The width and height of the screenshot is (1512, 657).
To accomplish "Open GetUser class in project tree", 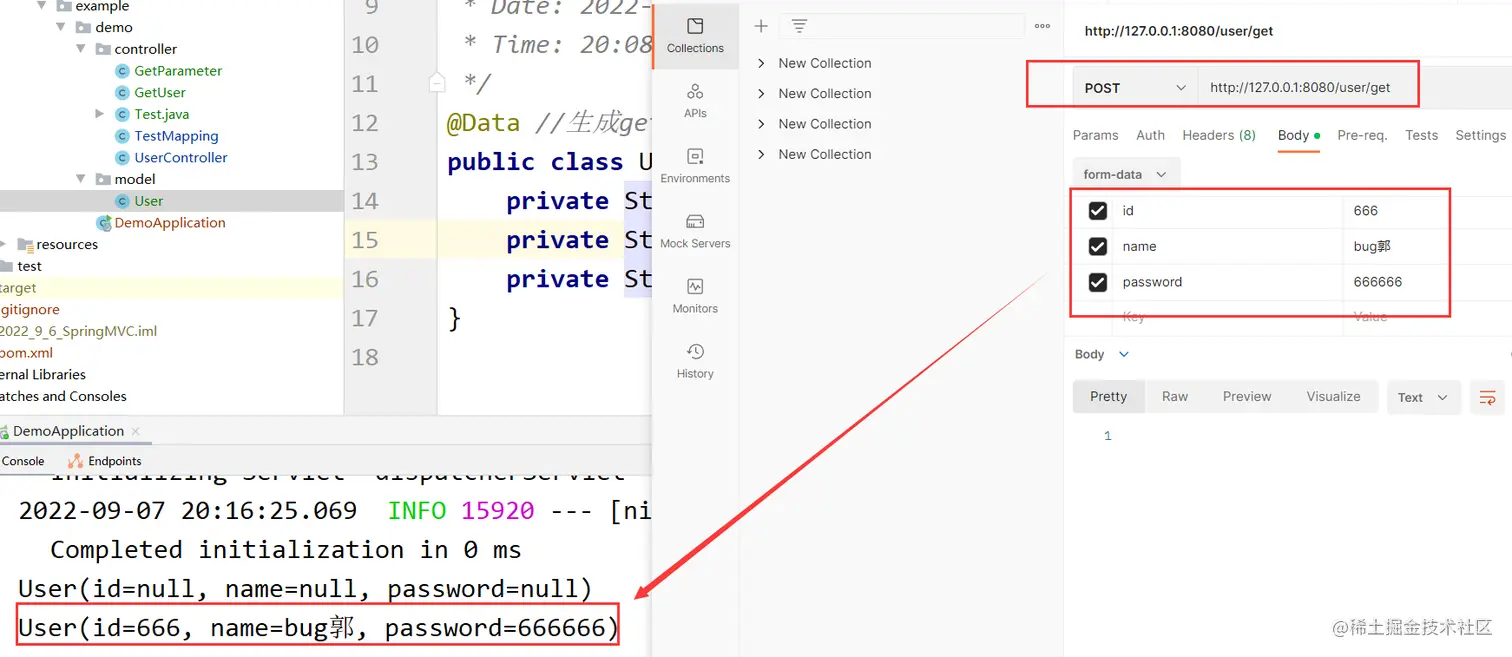I will point(160,92).
